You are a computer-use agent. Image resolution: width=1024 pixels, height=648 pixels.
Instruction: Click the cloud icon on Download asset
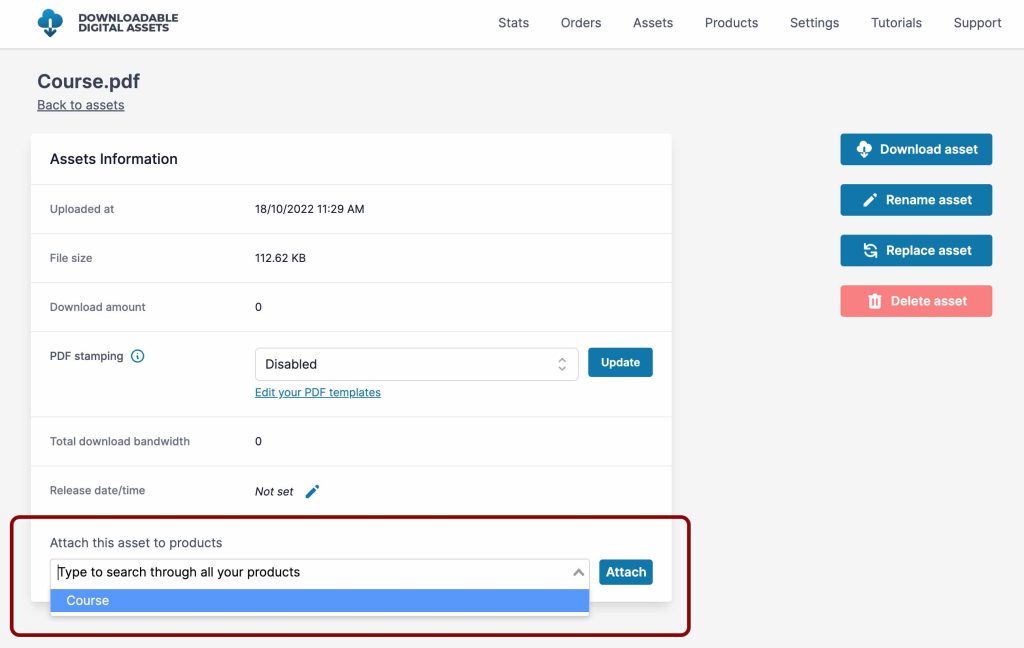[863, 149]
